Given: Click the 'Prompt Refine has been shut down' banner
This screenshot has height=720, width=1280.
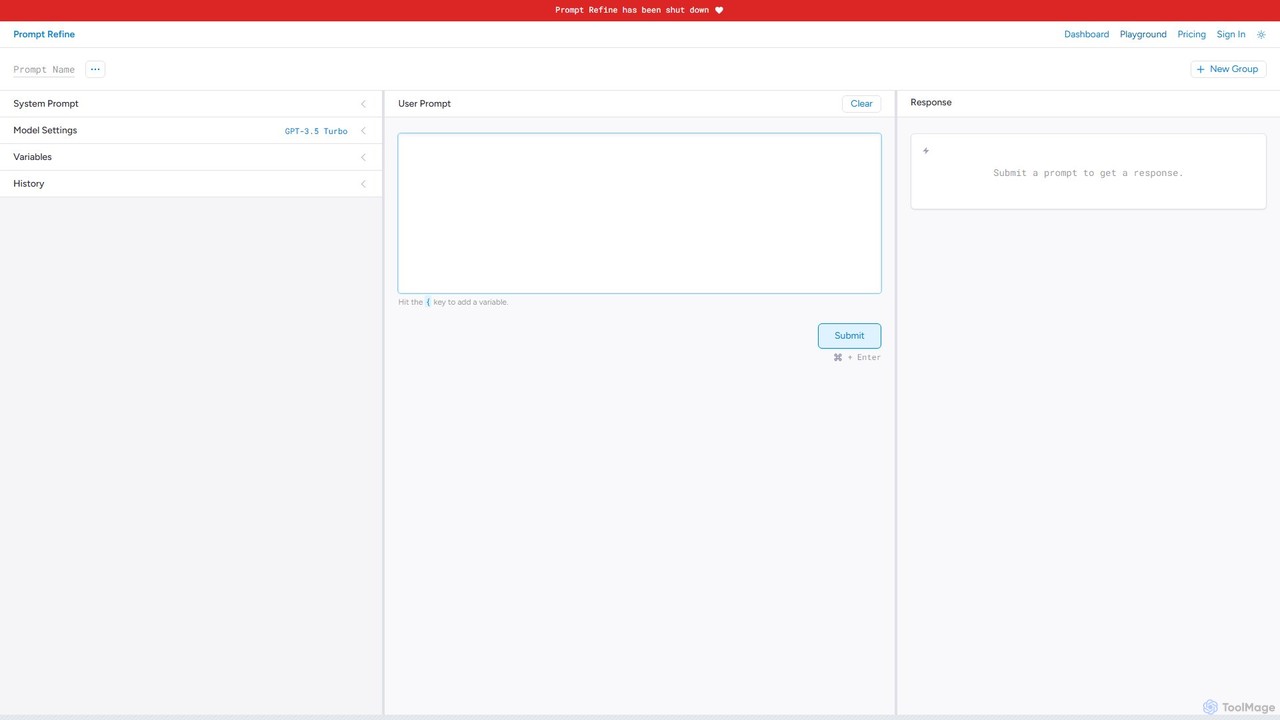Looking at the screenshot, I should (x=640, y=10).
